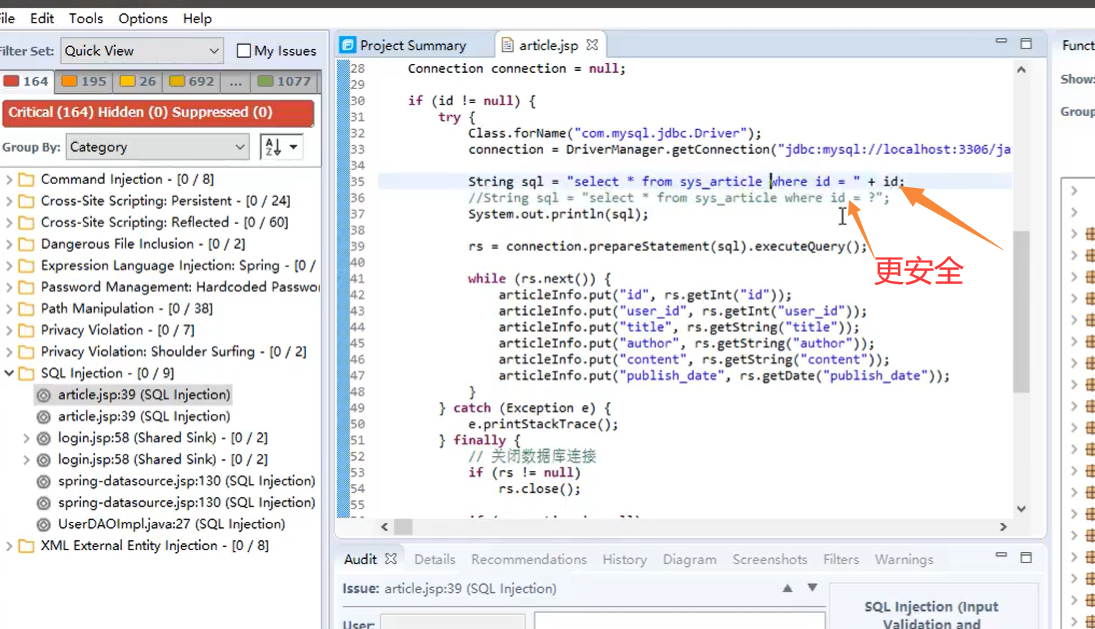Open the Tools menu
Screen dimensions: 1095x629
(x=86, y=18)
